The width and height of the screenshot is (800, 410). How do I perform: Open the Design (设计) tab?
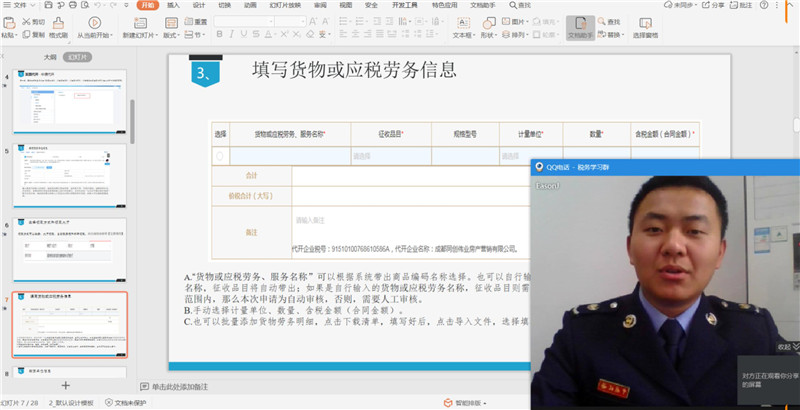pos(199,5)
